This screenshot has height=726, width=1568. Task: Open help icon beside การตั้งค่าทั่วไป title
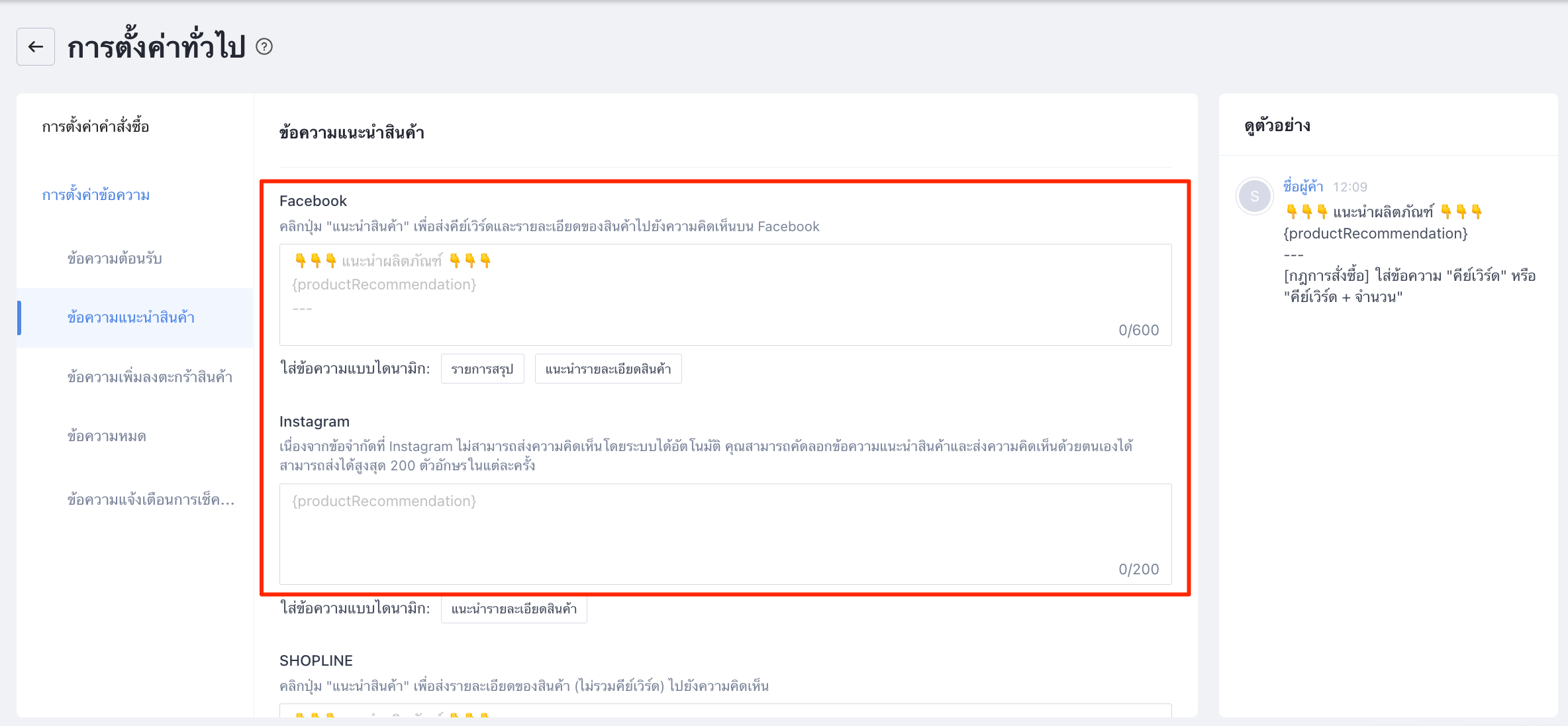264,46
